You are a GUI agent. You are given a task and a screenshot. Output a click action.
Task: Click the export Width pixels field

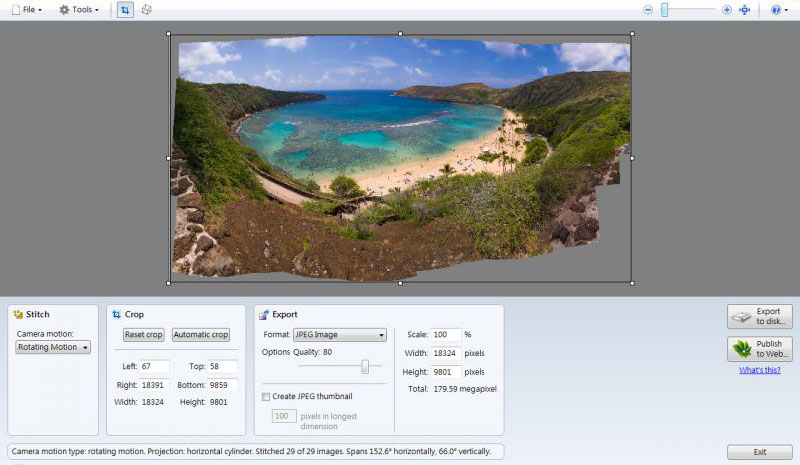[446, 353]
